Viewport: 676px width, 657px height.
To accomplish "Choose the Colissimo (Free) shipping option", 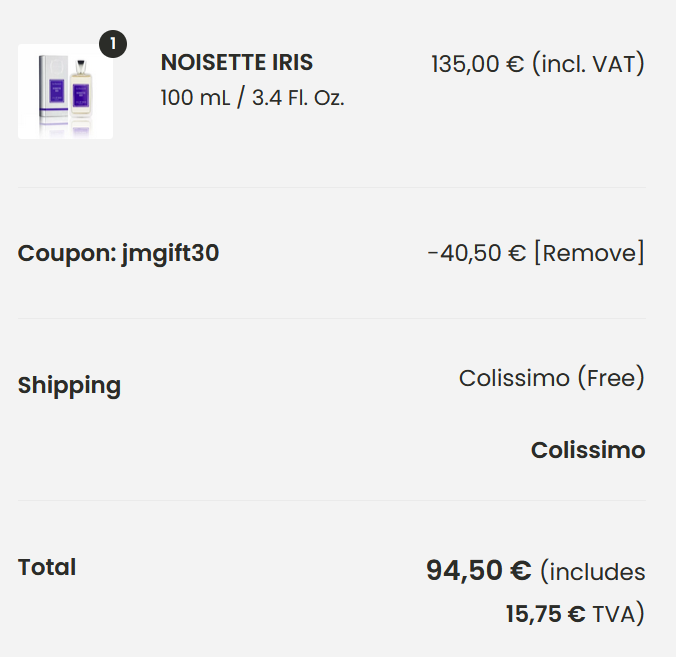I will pyautogui.click(x=551, y=378).
